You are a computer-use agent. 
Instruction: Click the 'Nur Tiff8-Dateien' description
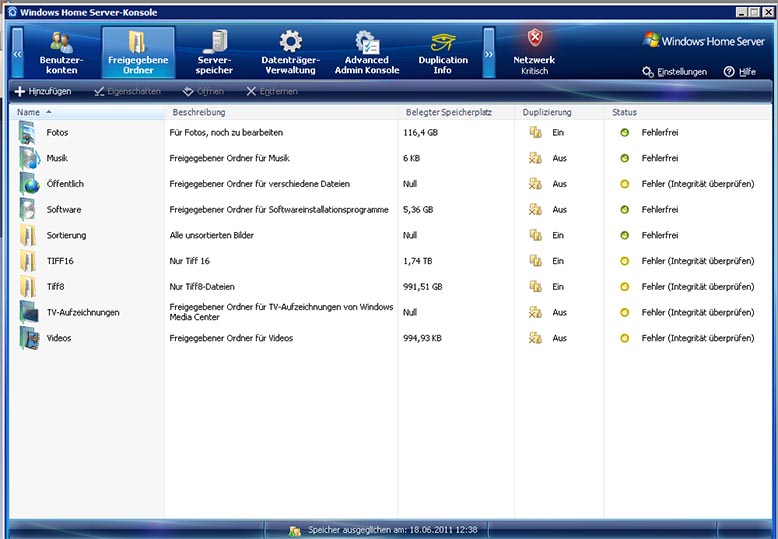[202, 287]
